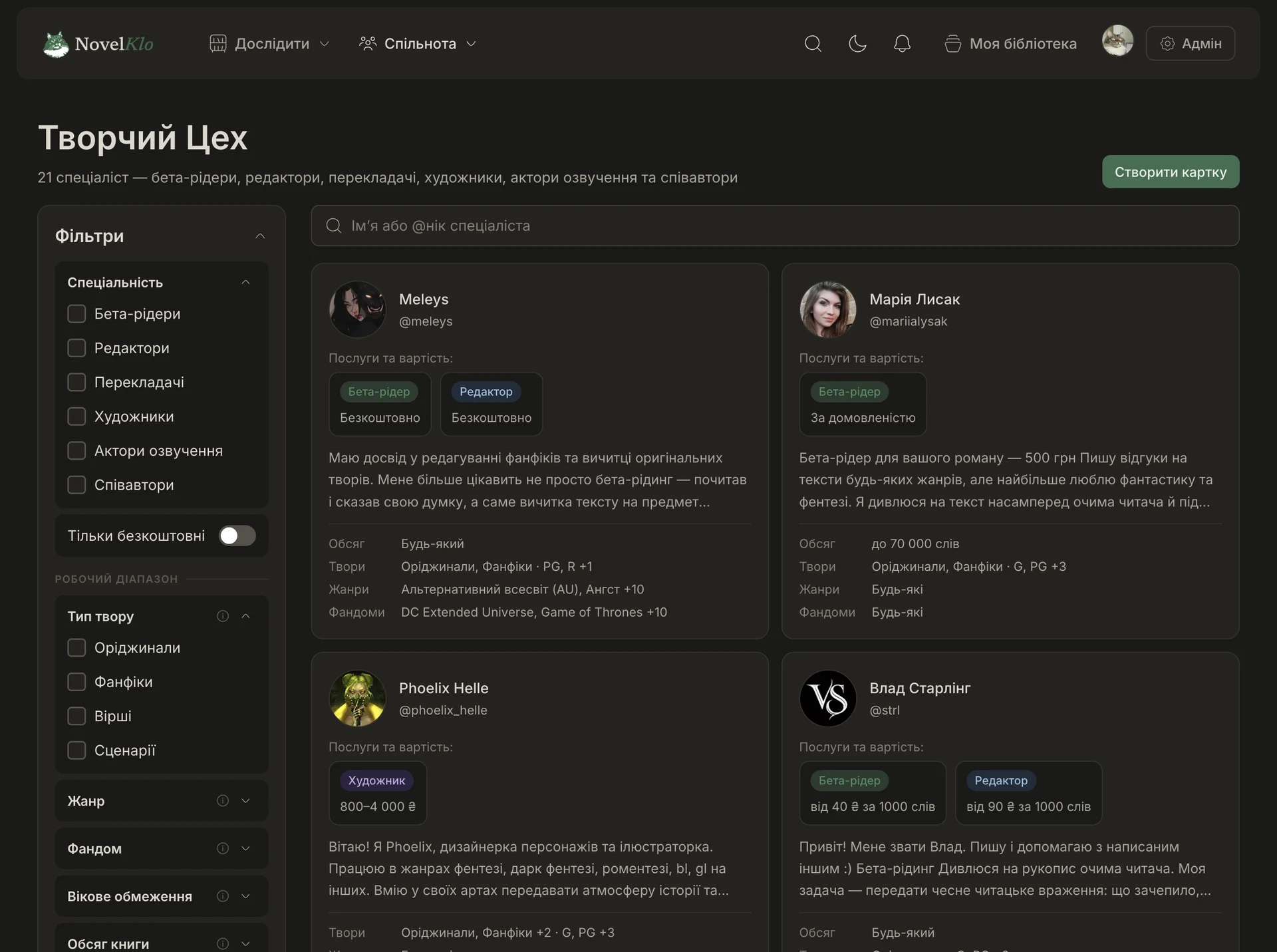
Task: Focus the specialist name search field
Action: pyautogui.click(x=775, y=226)
